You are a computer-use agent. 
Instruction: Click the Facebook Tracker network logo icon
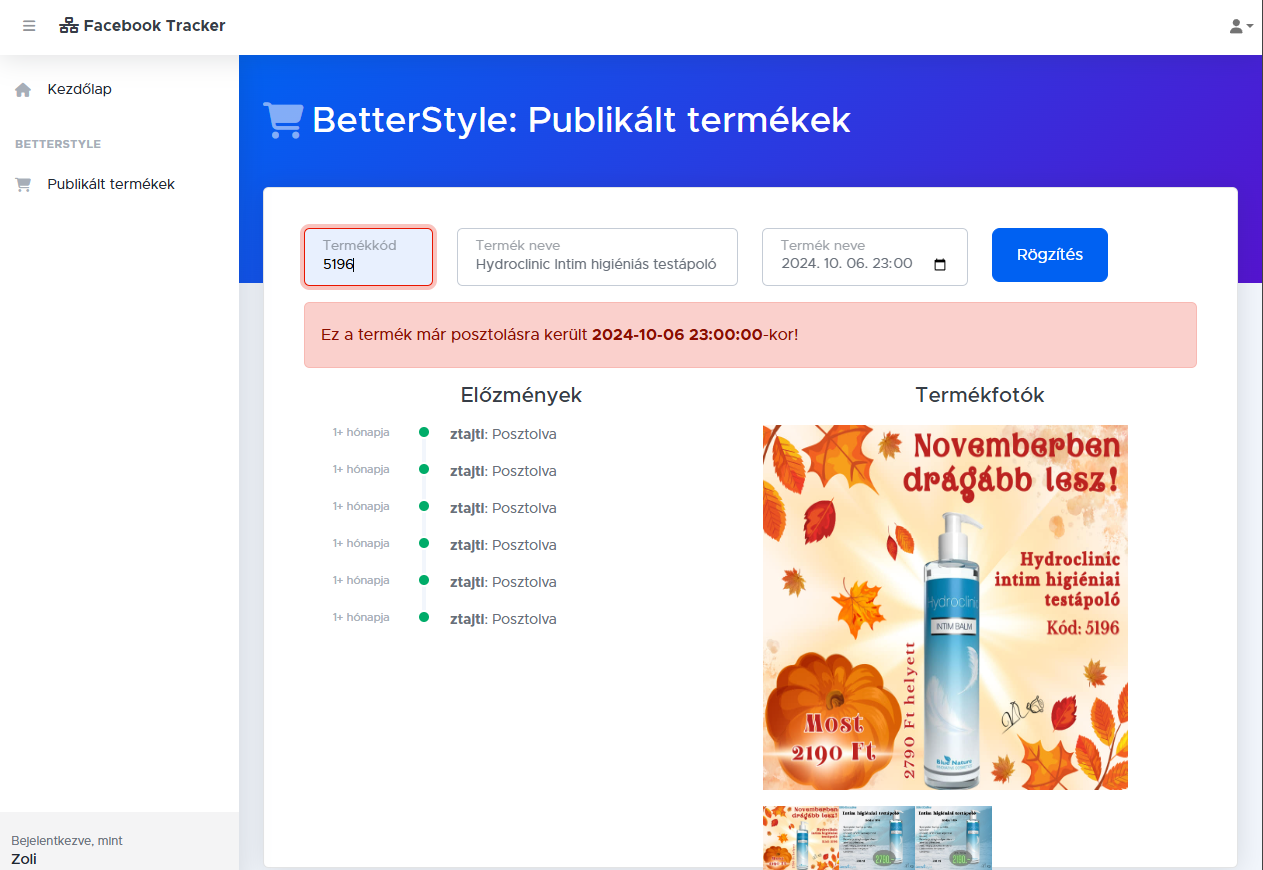(69, 26)
